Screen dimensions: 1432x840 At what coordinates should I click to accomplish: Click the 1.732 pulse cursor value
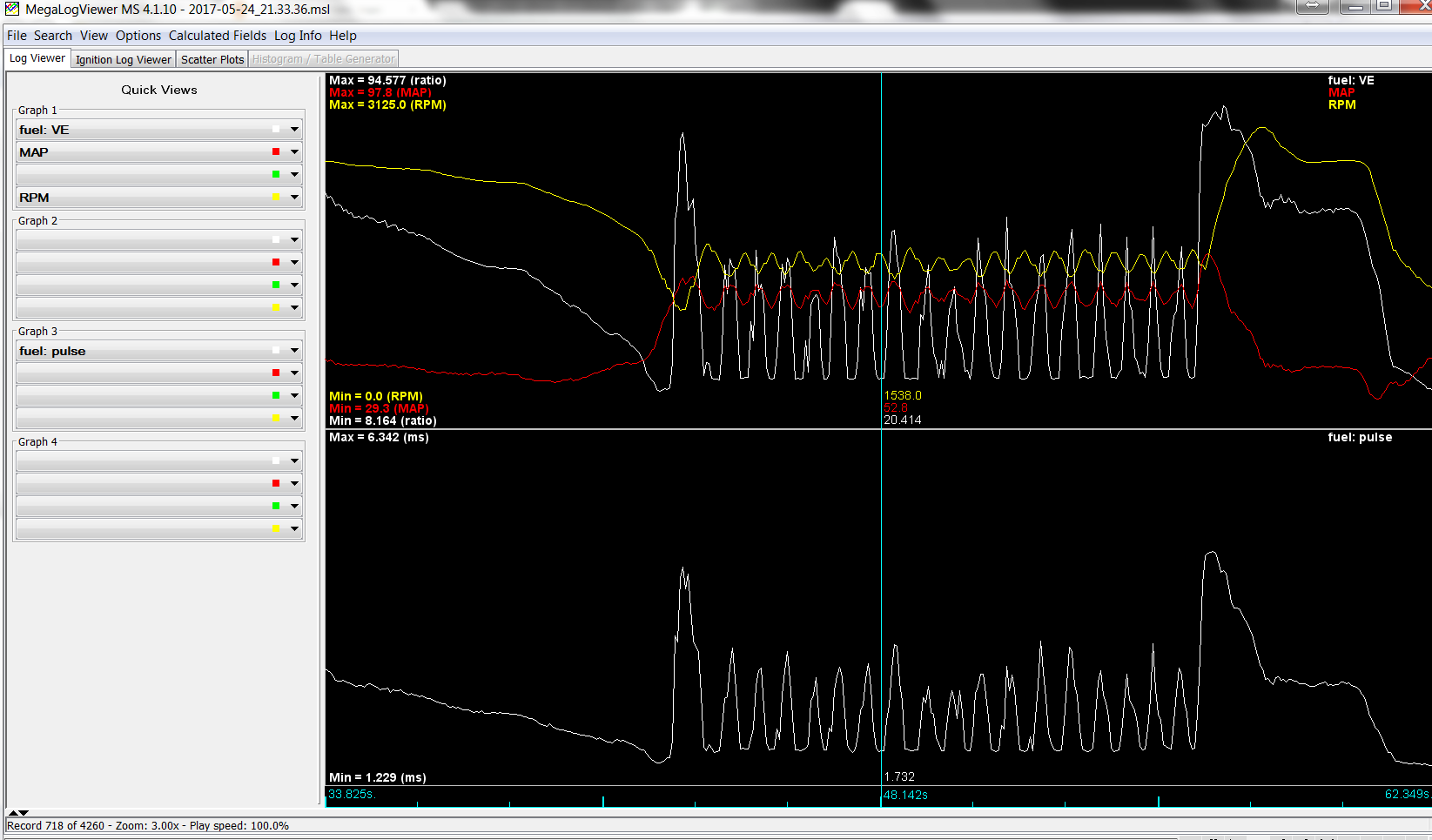pyautogui.click(x=899, y=776)
